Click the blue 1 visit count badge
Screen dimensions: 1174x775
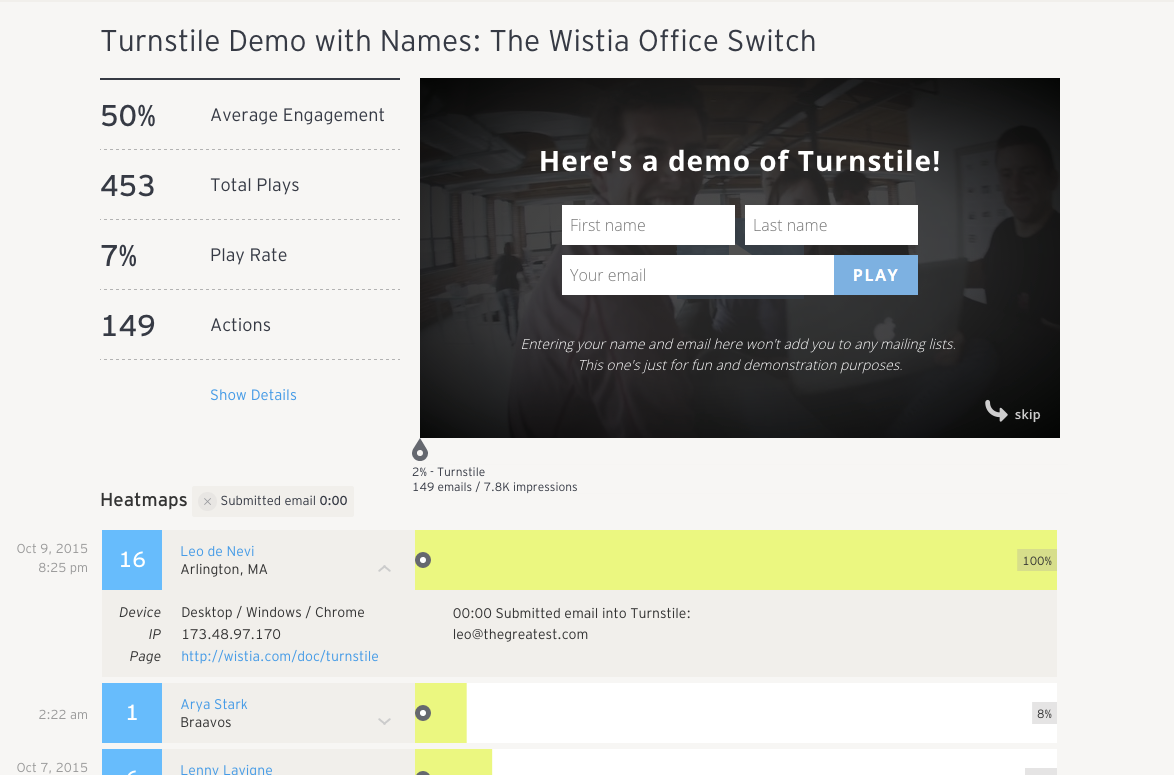tap(132, 713)
